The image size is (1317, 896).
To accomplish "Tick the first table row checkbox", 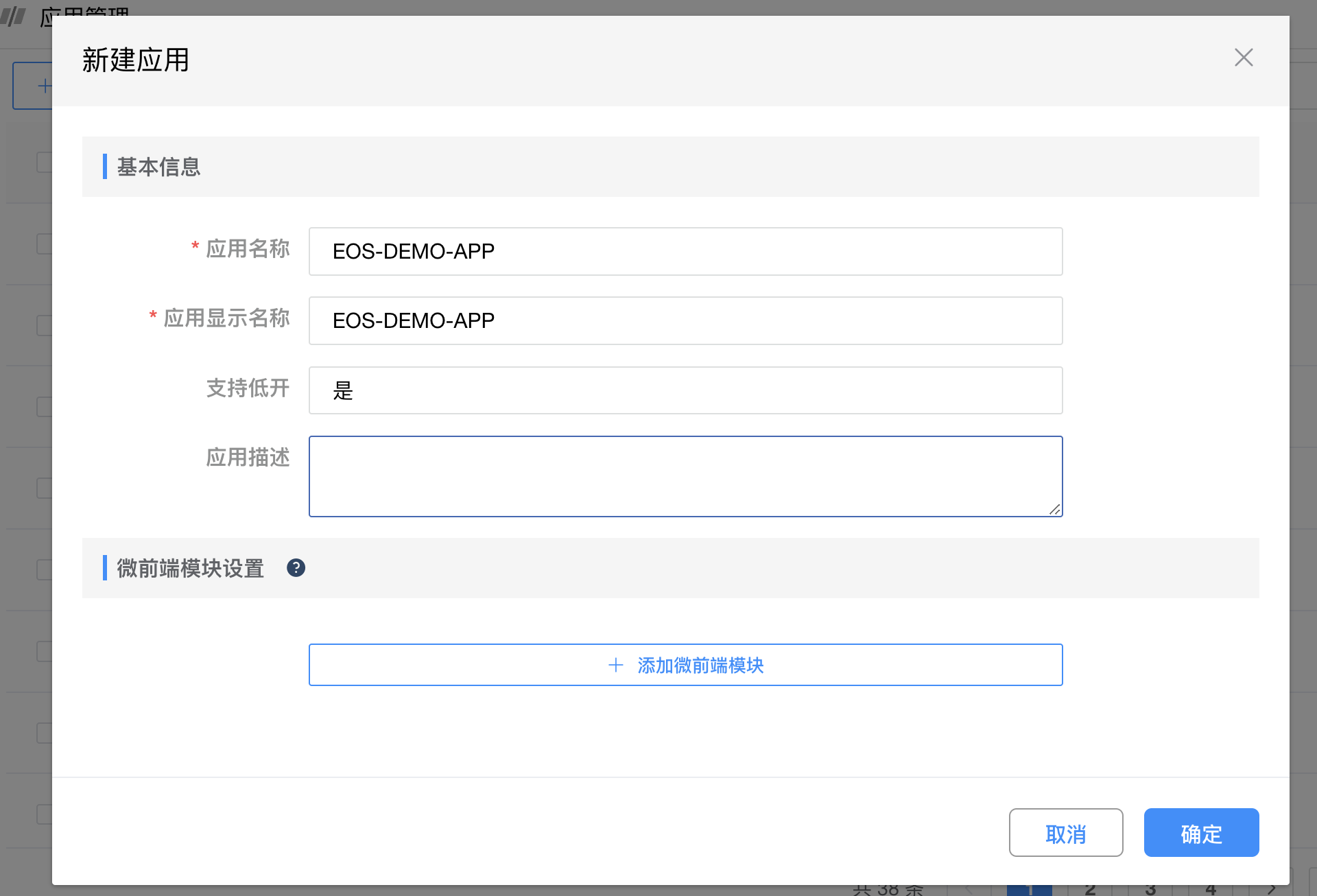I will (43, 244).
